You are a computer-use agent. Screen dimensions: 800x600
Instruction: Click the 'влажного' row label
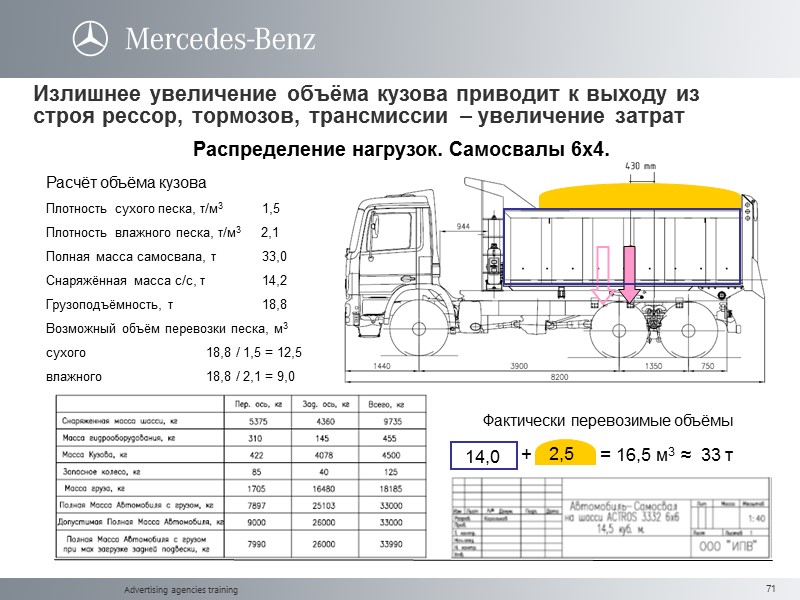tap(73, 377)
